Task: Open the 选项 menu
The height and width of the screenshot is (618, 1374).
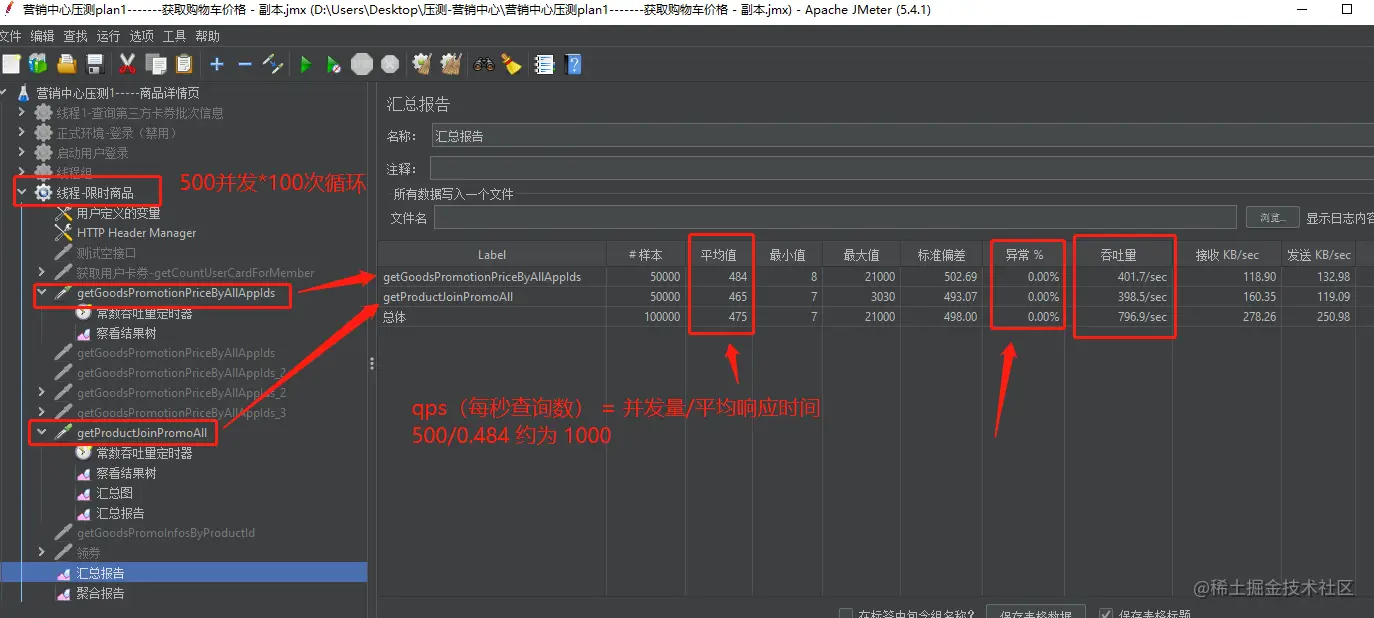Action: [x=141, y=35]
